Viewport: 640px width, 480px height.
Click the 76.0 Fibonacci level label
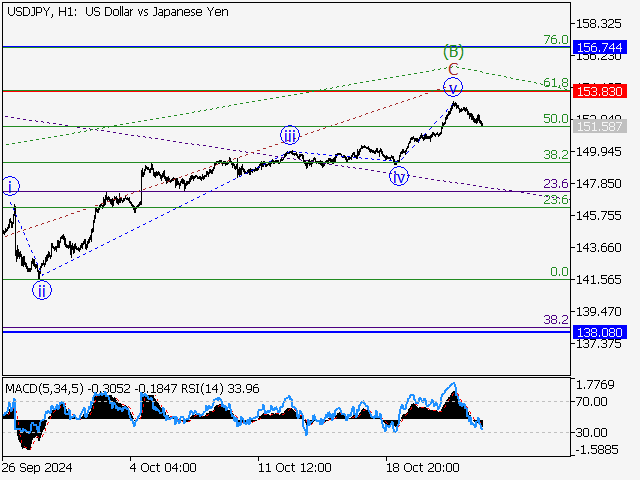click(556, 40)
